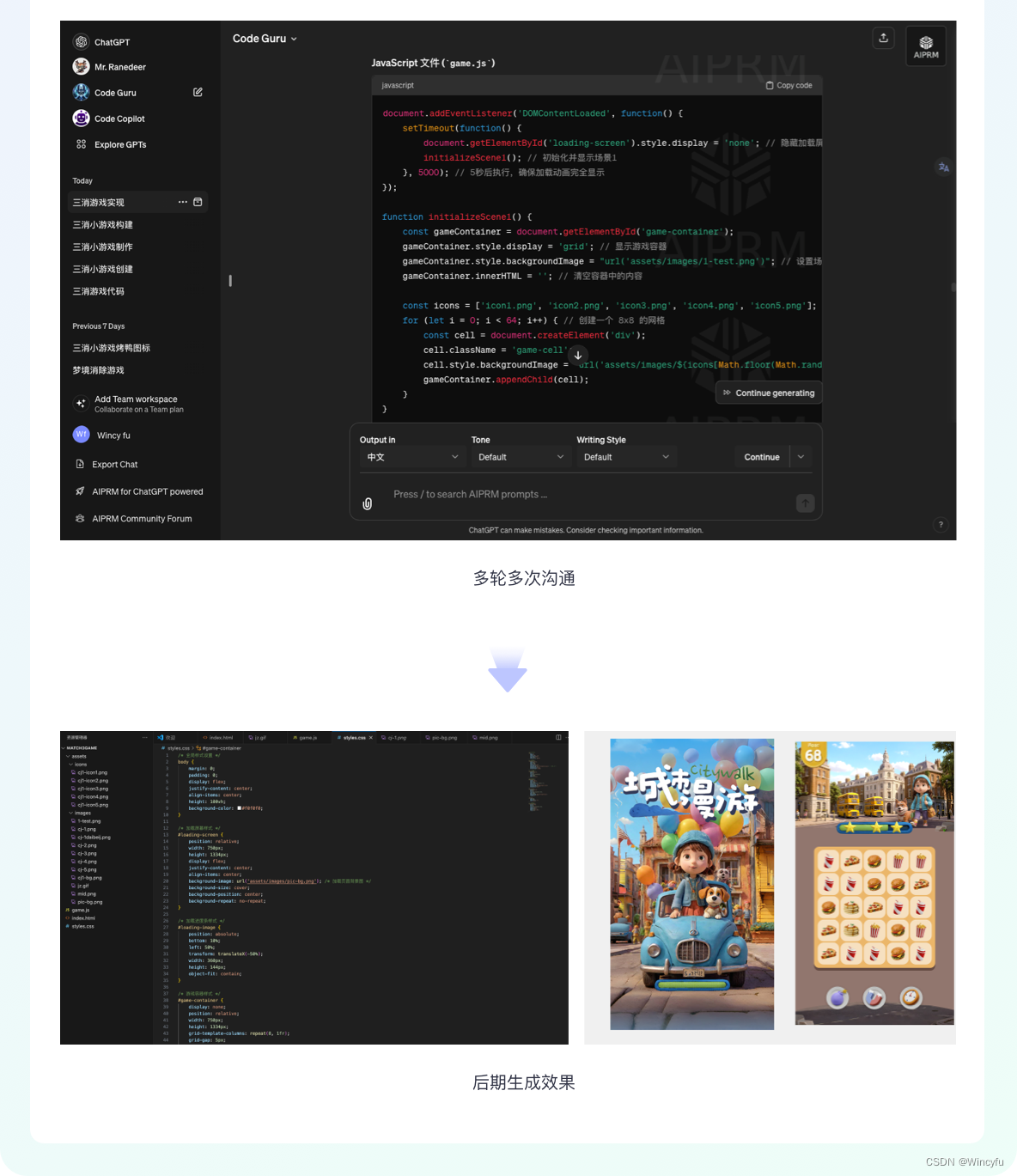Collapse the images folder in explorer
The height and width of the screenshot is (1176, 1017).
[x=80, y=813]
